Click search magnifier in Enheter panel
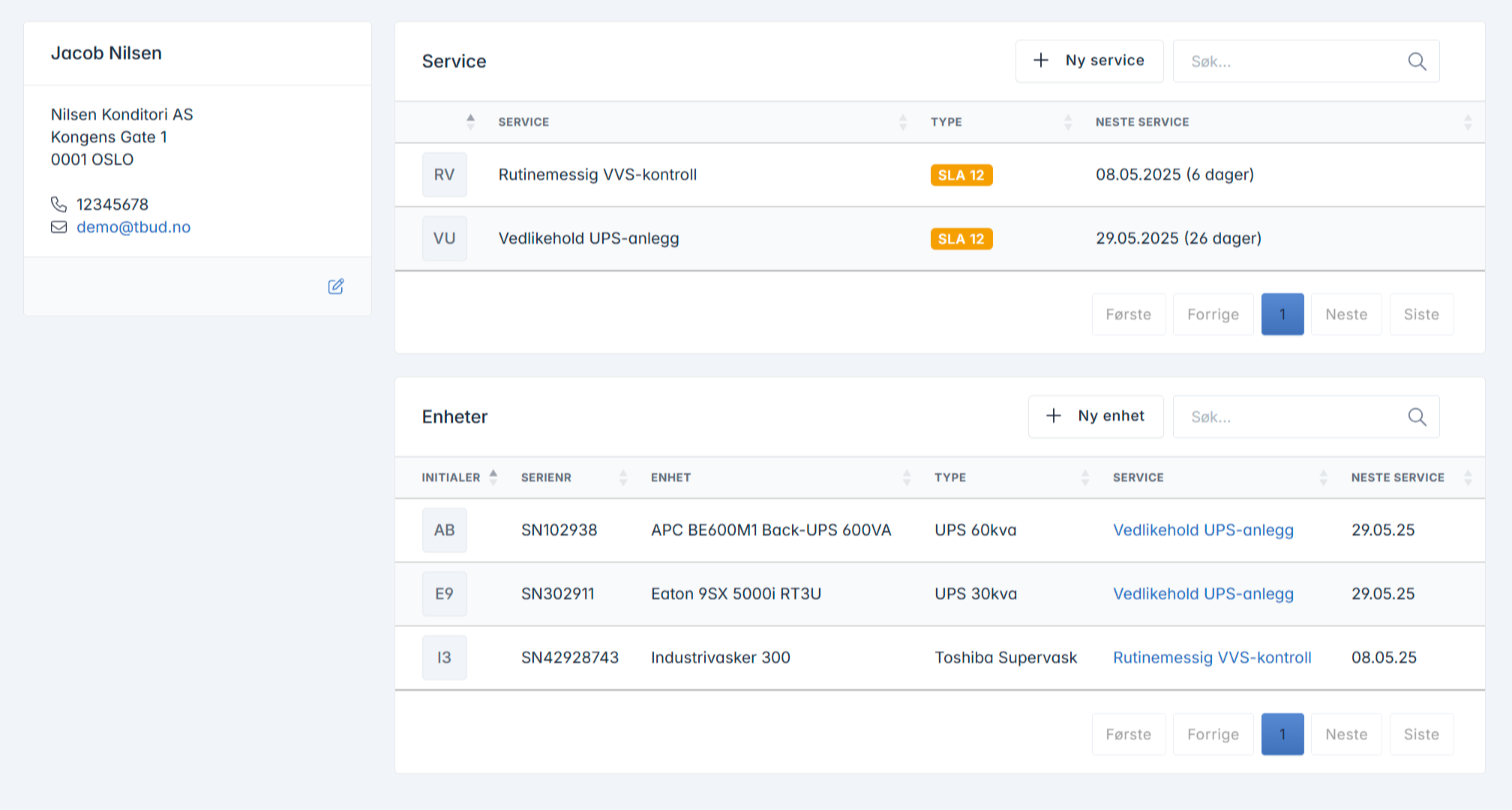This screenshot has height=810, width=1512. (1417, 417)
